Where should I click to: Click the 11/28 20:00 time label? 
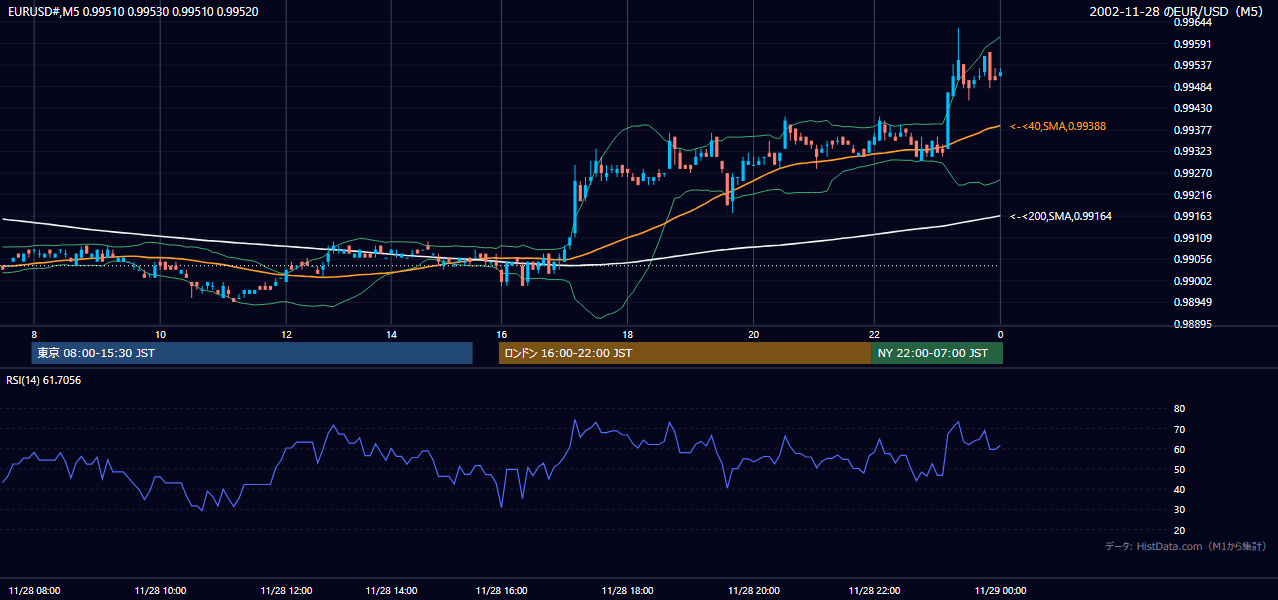point(754,591)
